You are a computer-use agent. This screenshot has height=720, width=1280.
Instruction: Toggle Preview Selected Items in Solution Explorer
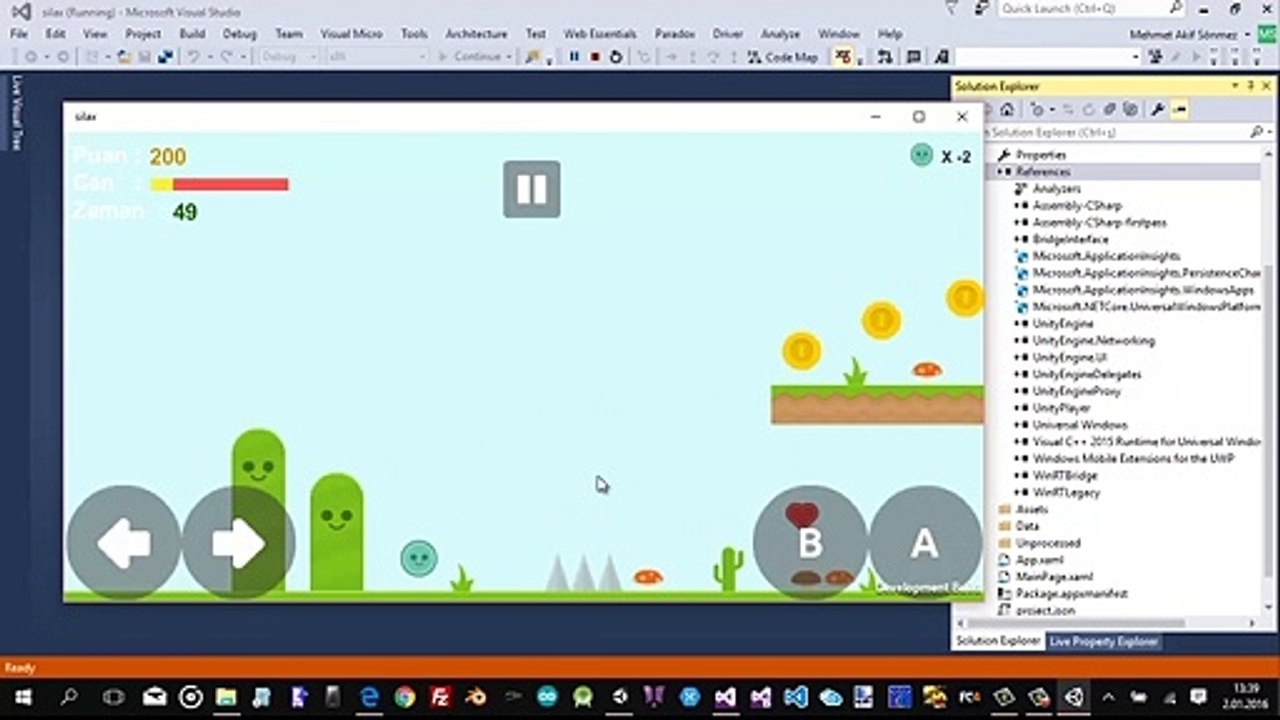[x=1179, y=109]
